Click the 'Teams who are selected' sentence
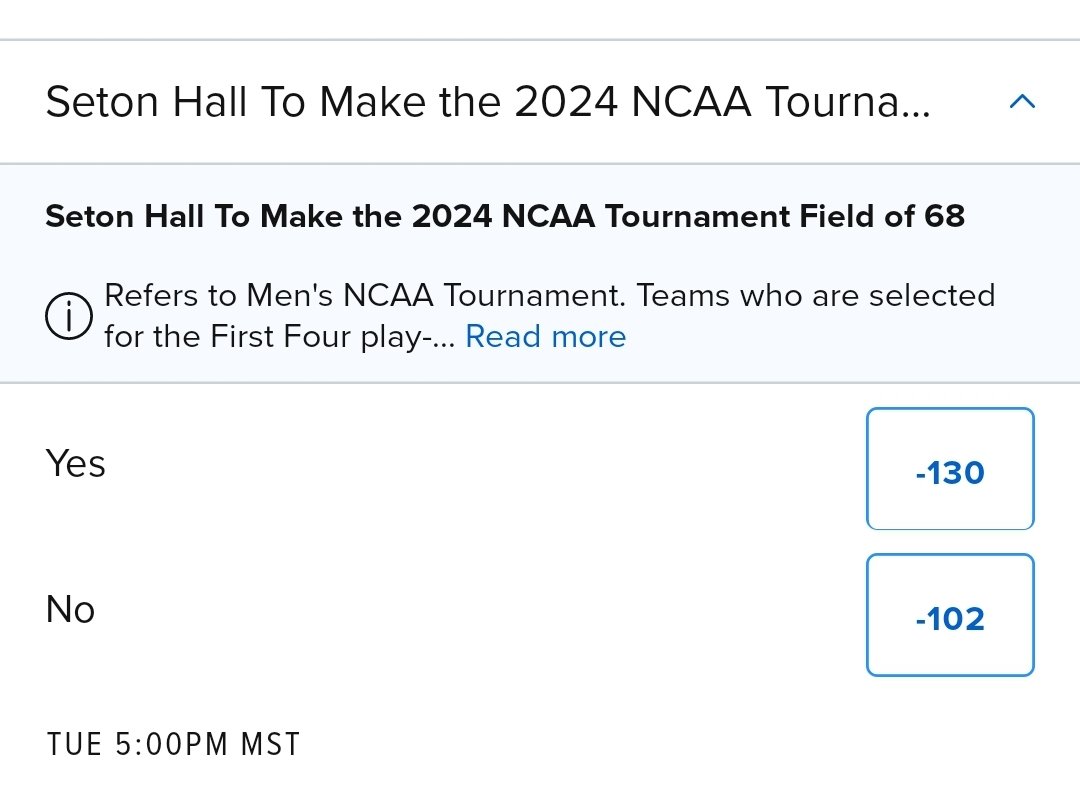This screenshot has width=1080, height=785. click(x=815, y=296)
